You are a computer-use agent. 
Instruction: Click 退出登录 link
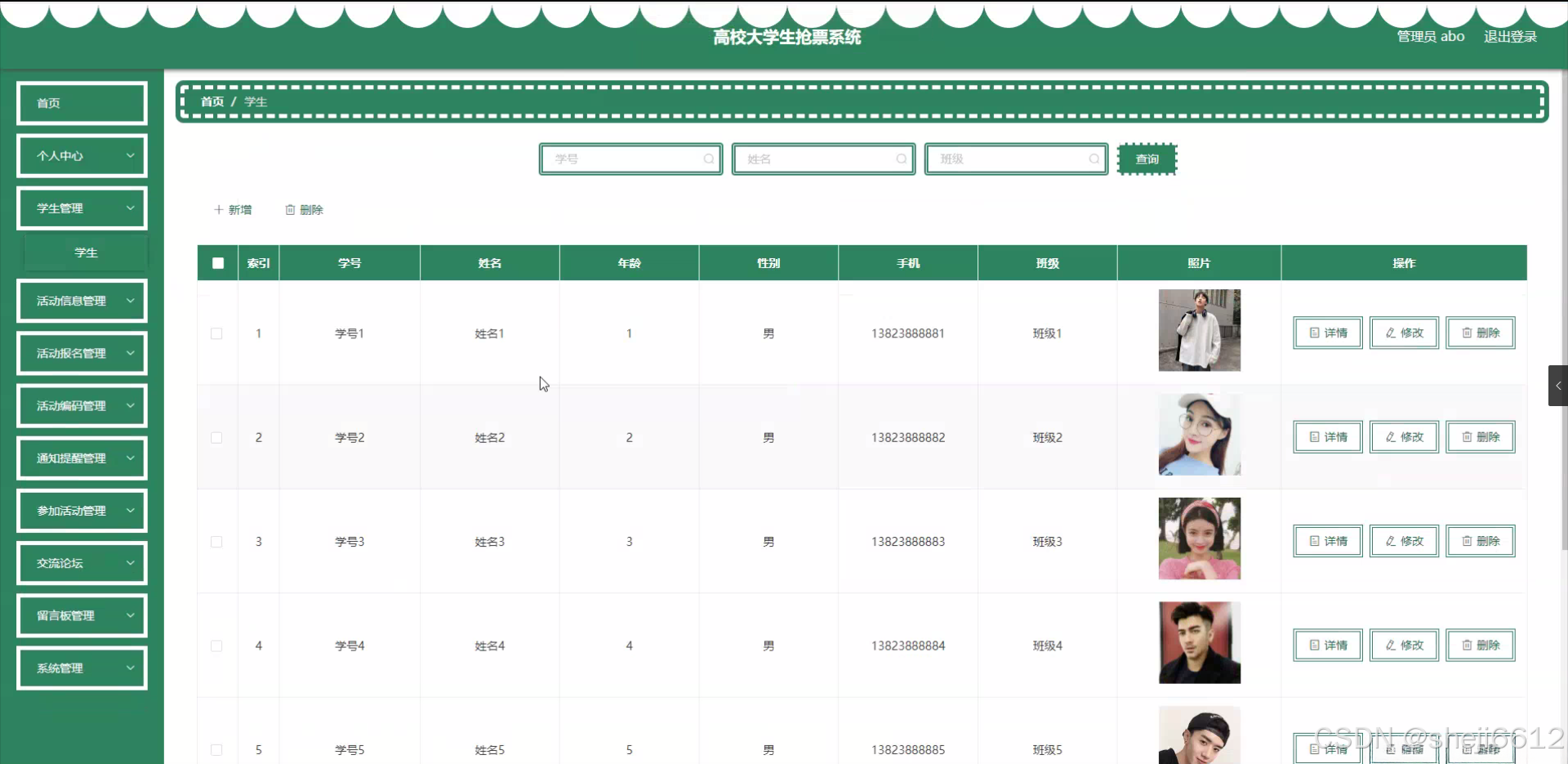point(1510,37)
